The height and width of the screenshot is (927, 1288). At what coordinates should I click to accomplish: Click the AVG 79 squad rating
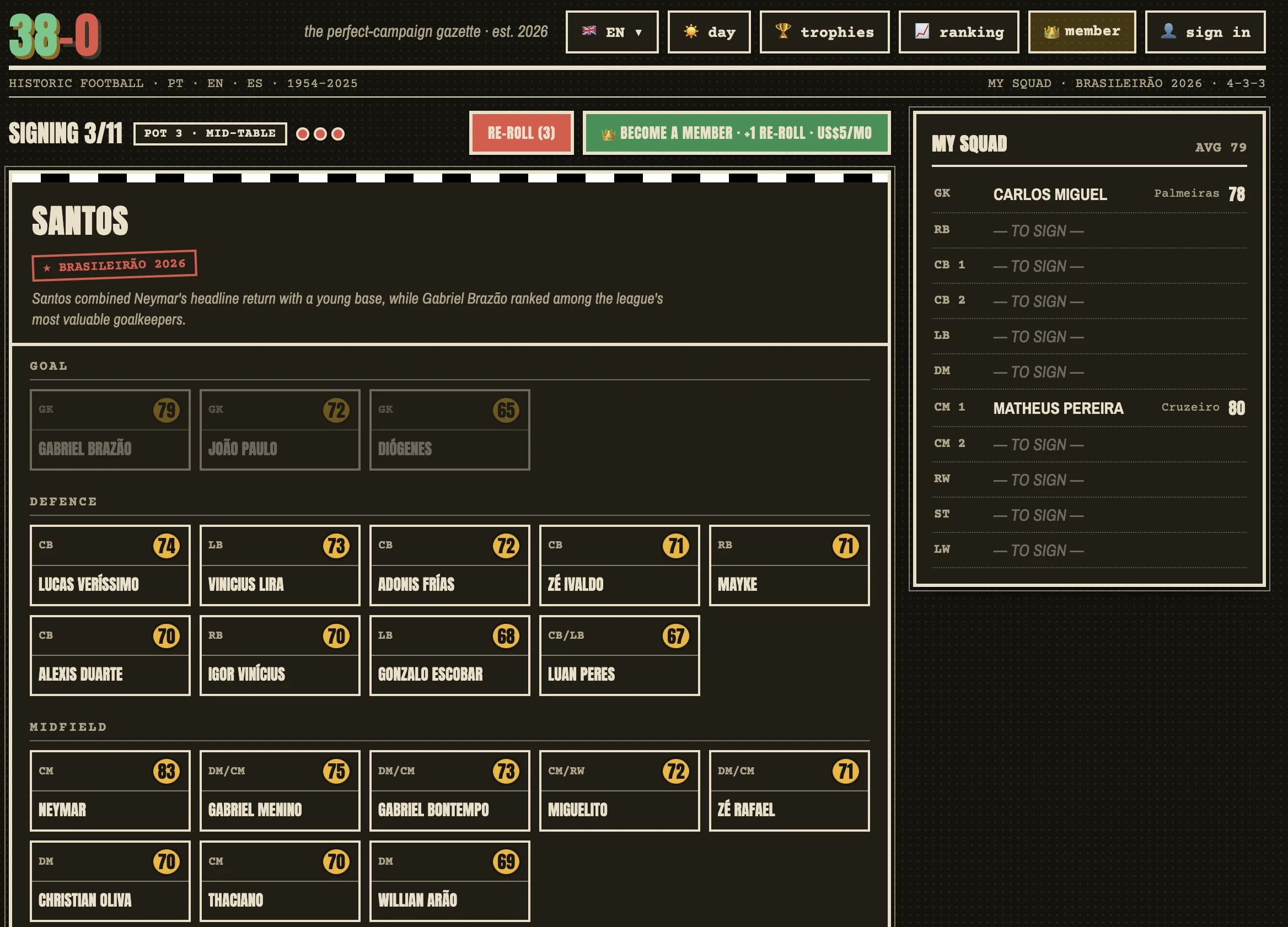pos(1220,147)
